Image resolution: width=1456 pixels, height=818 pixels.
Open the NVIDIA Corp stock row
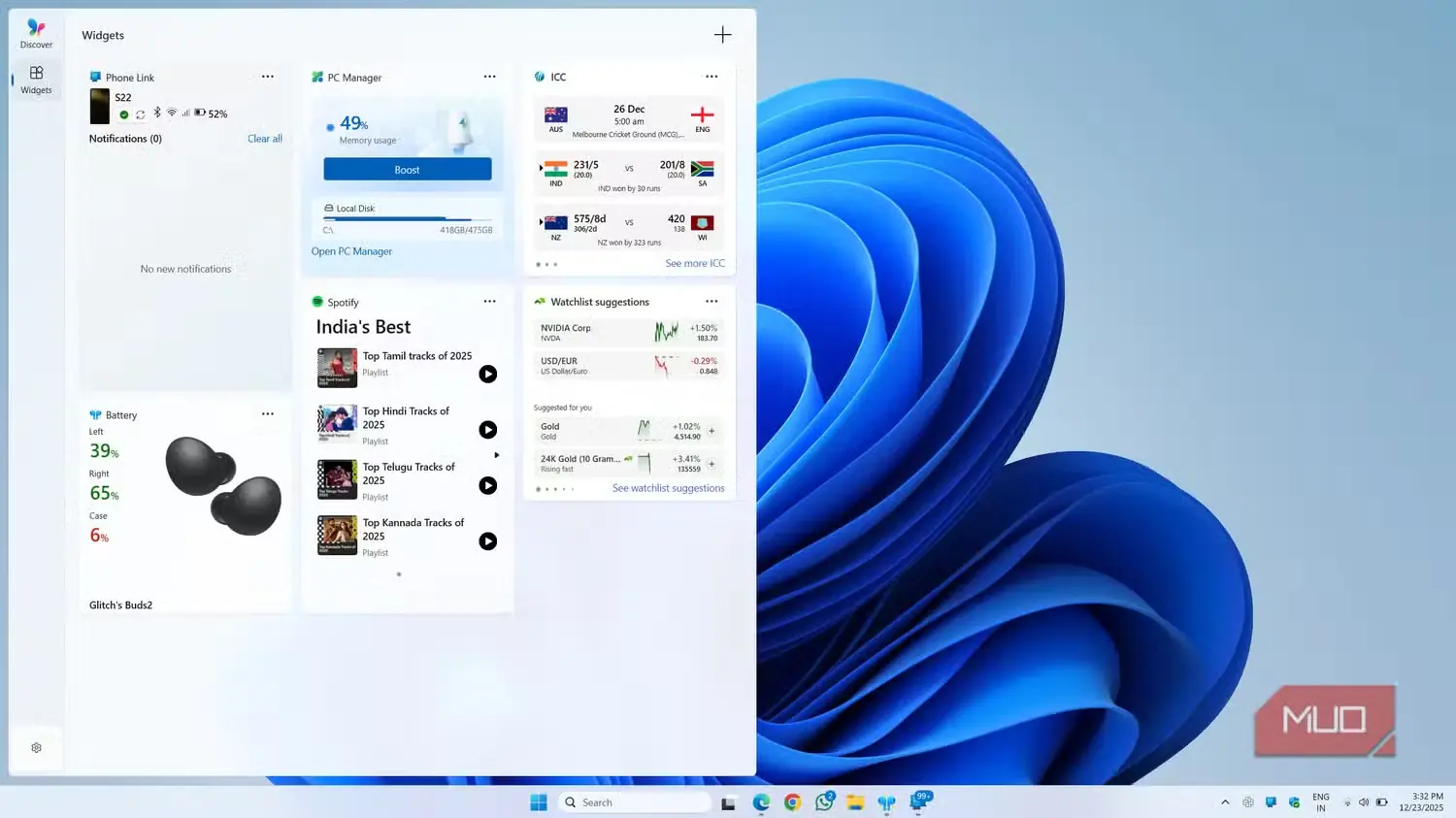point(629,333)
